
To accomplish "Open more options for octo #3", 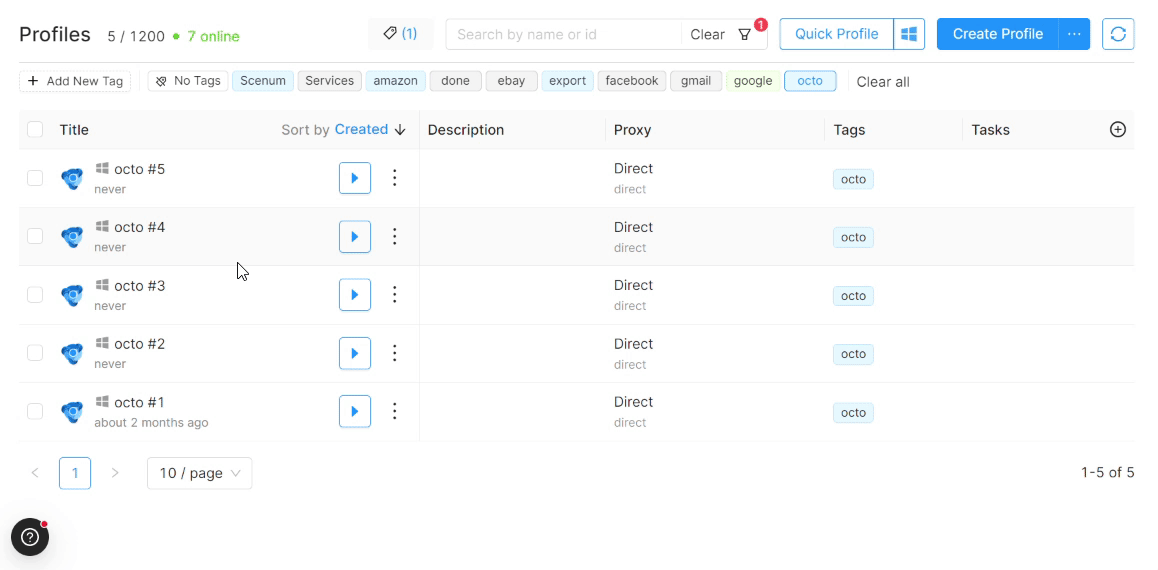I will [x=394, y=295].
